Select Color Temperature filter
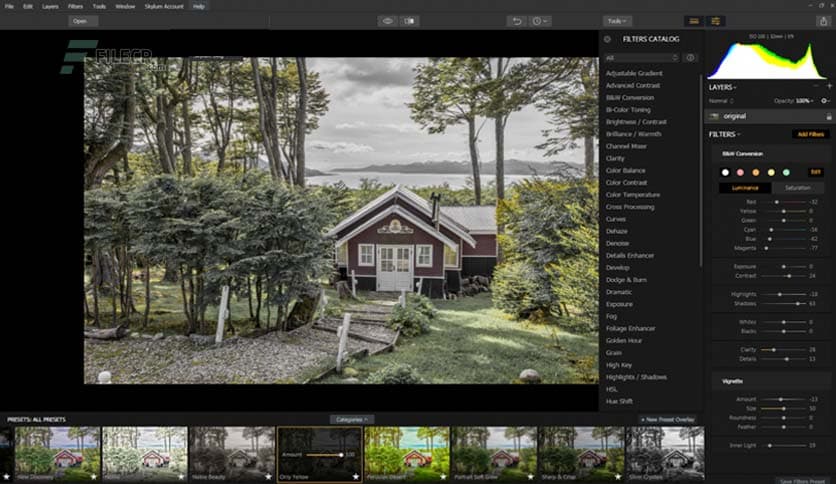 pos(633,195)
